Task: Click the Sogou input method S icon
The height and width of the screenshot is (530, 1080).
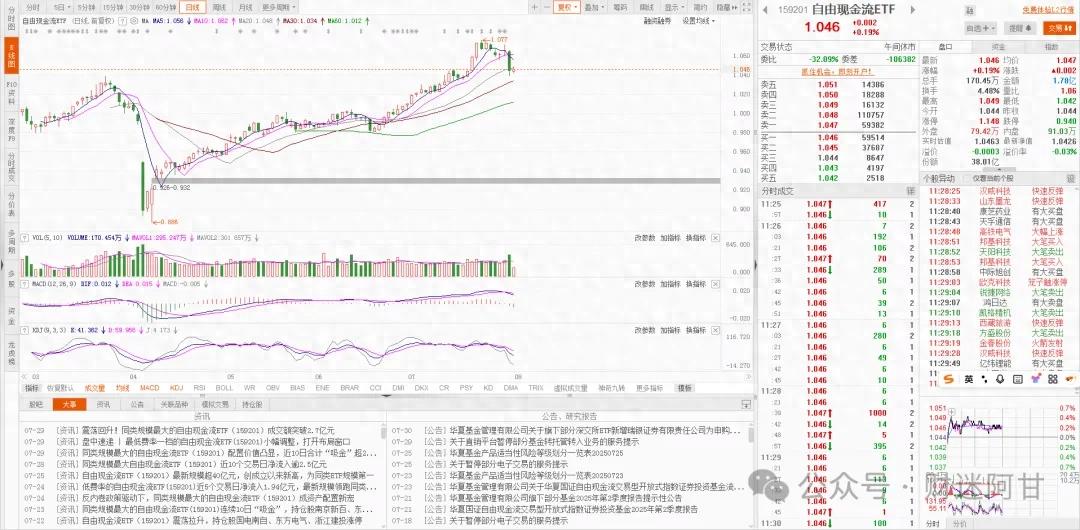Action: coord(948,379)
